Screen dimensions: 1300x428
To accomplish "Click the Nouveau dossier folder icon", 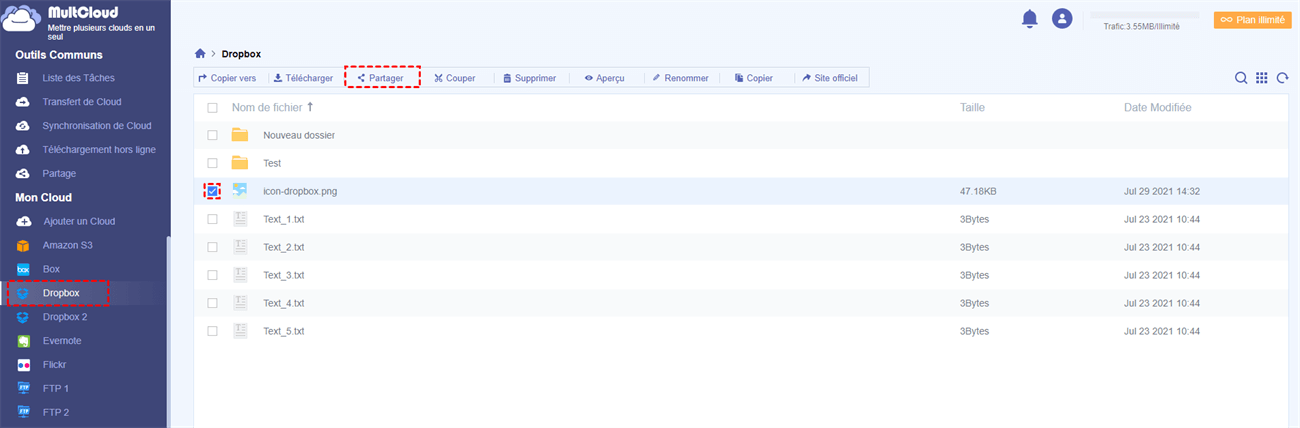I will (x=240, y=135).
